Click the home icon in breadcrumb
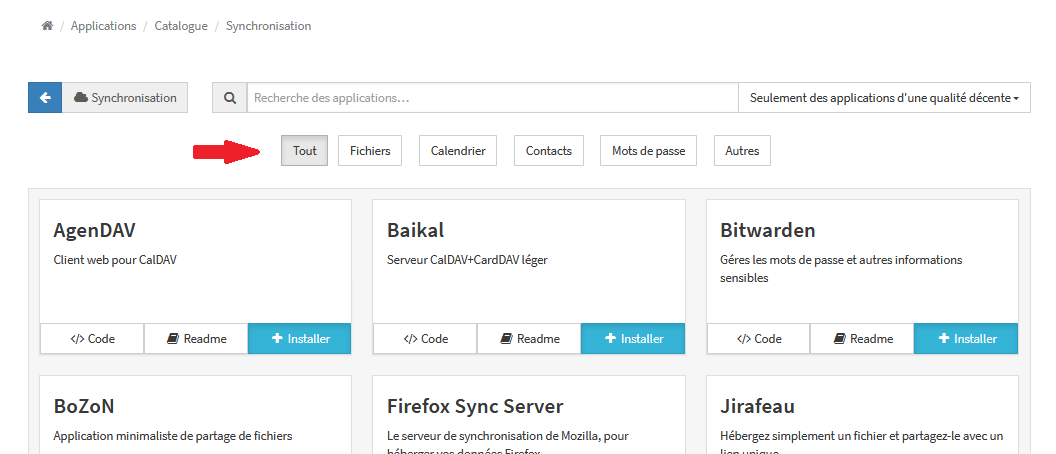The width and height of the screenshot is (1056, 454). pyautogui.click(x=47, y=26)
